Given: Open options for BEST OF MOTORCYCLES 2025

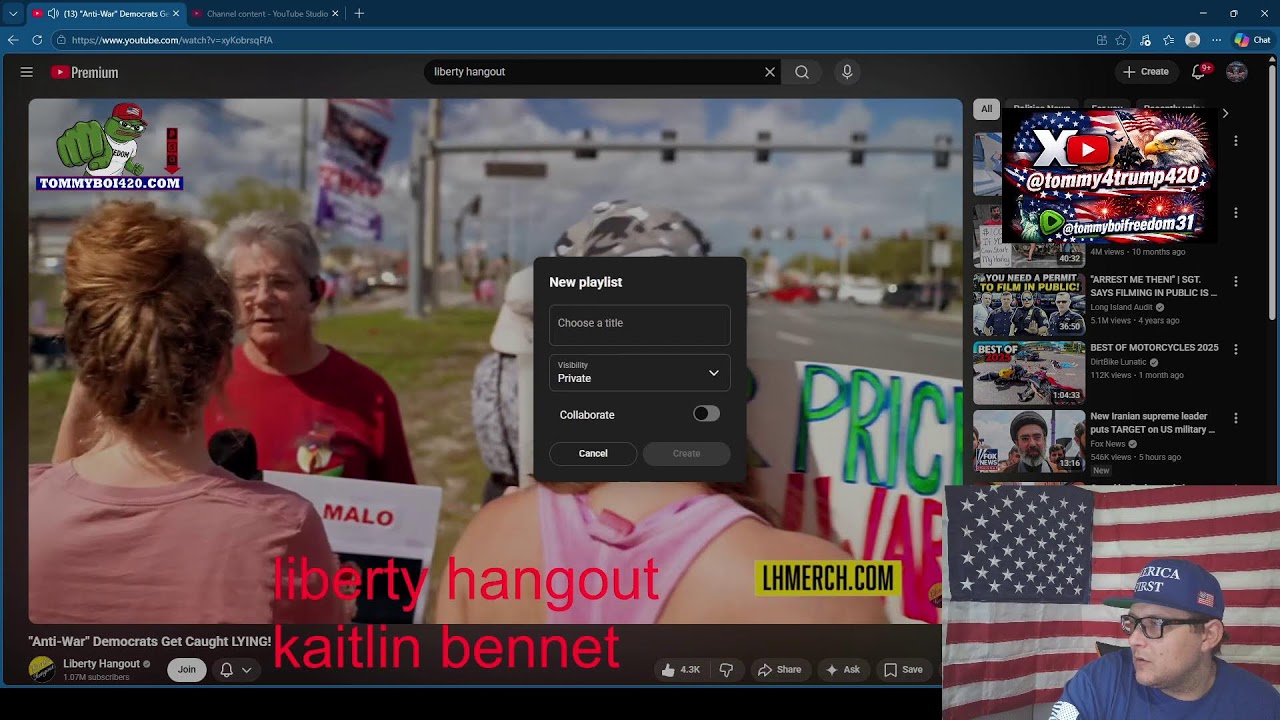Looking at the screenshot, I should [1236, 350].
